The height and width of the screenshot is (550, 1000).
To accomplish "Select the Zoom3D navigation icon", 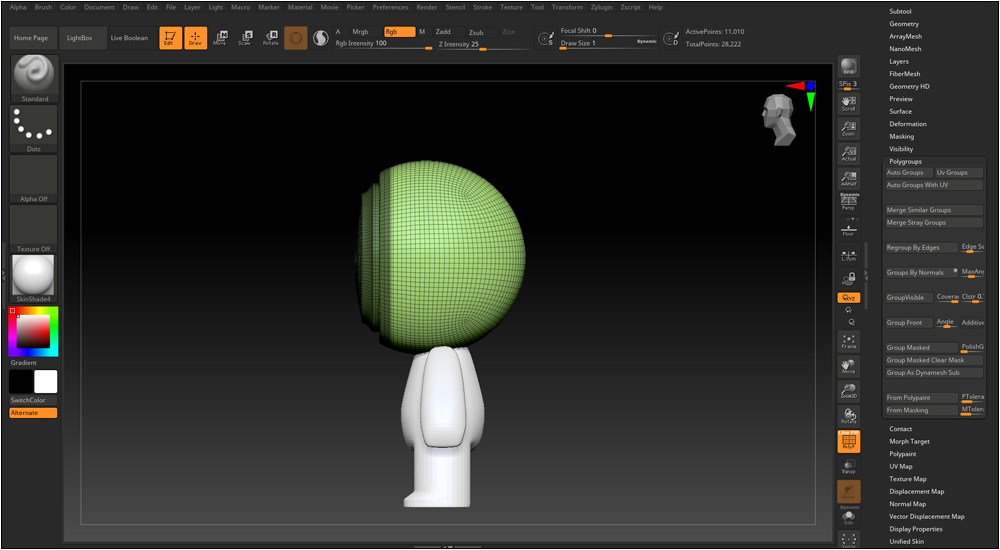I will coord(848,391).
